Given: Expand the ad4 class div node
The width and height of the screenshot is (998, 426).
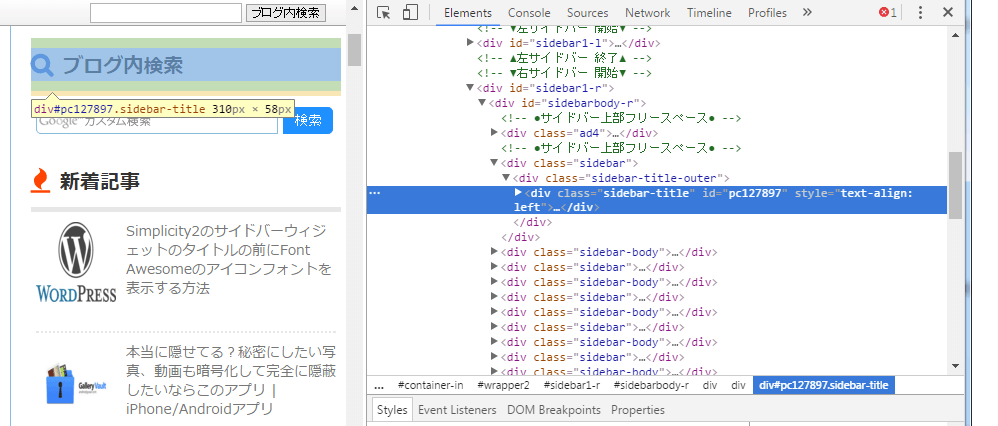Looking at the screenshot, I should pos(494,133).
